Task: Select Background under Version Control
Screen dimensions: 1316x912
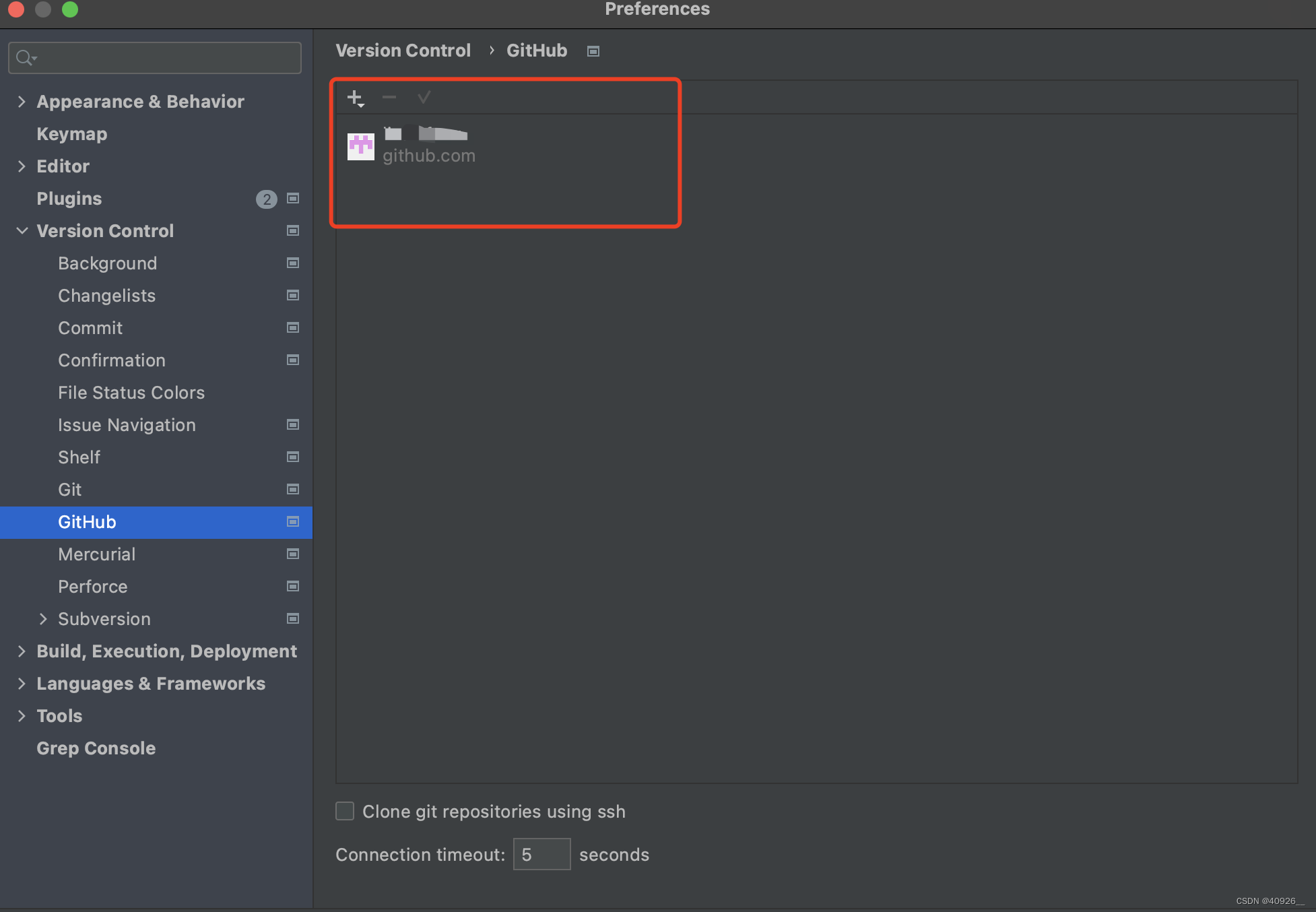Action: point(107,263)
